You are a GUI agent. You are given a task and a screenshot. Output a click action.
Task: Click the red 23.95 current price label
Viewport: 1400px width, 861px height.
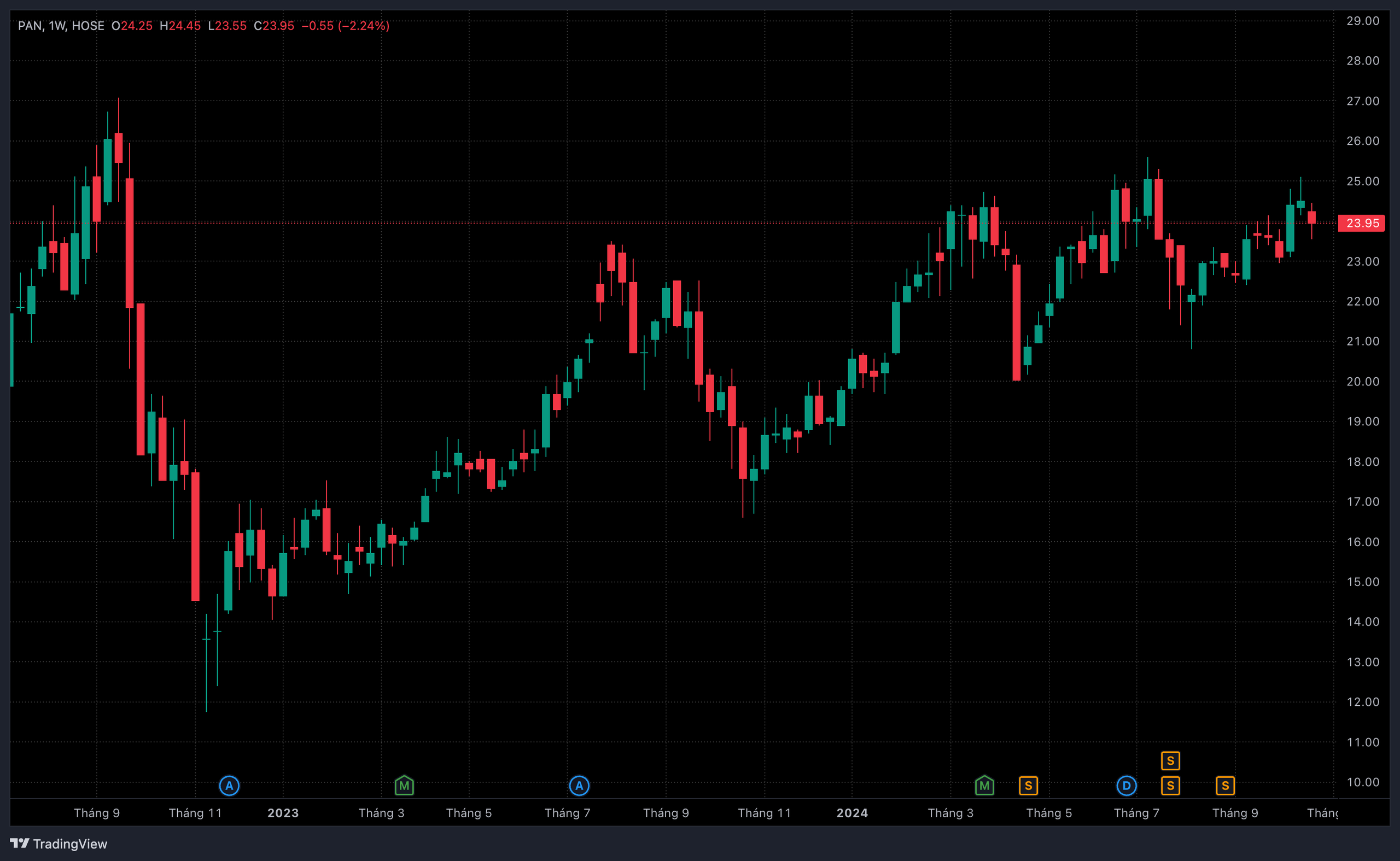1362,223
